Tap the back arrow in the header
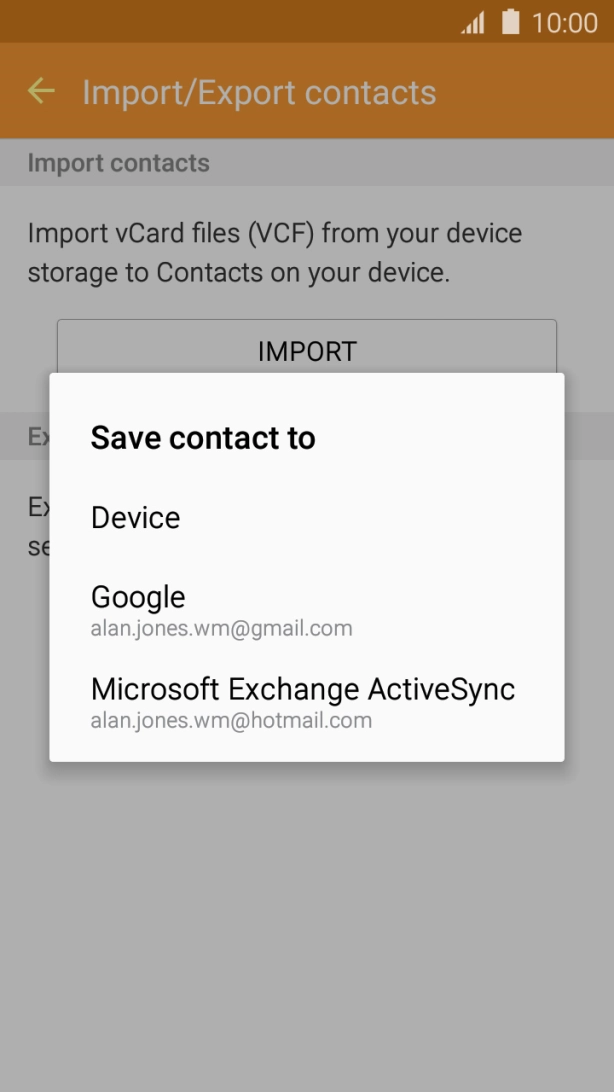The height and width of the screenshot is (1092, 614). tap(41, 92)
